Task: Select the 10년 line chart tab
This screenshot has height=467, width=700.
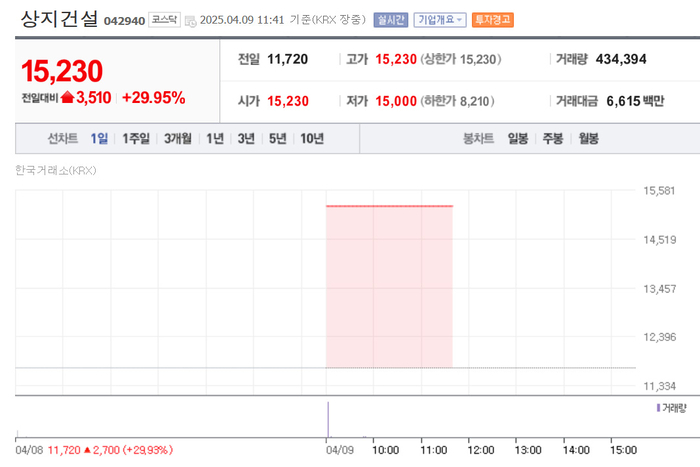Action: click(x=312, y=138)
